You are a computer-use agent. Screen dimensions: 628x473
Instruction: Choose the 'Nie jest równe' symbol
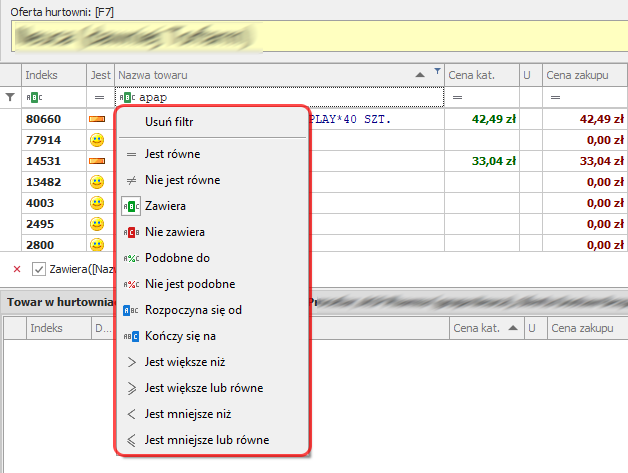coord(131,180)
